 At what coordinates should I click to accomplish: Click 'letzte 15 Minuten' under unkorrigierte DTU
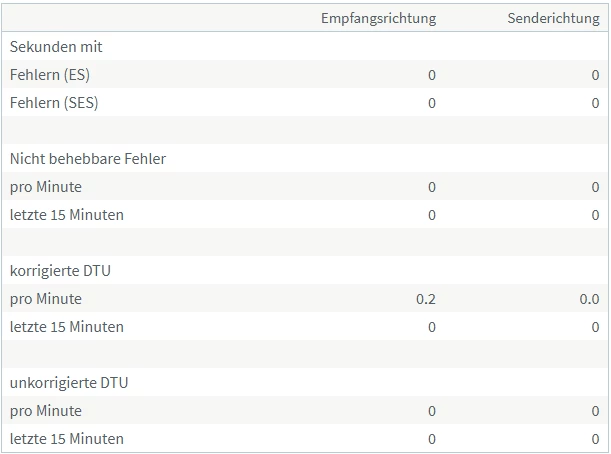tap(67, 438)
